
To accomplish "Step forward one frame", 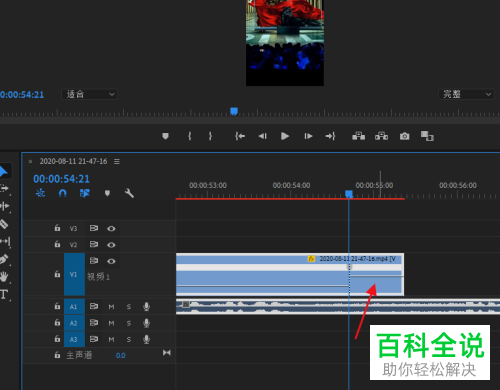I will (308, 136).
